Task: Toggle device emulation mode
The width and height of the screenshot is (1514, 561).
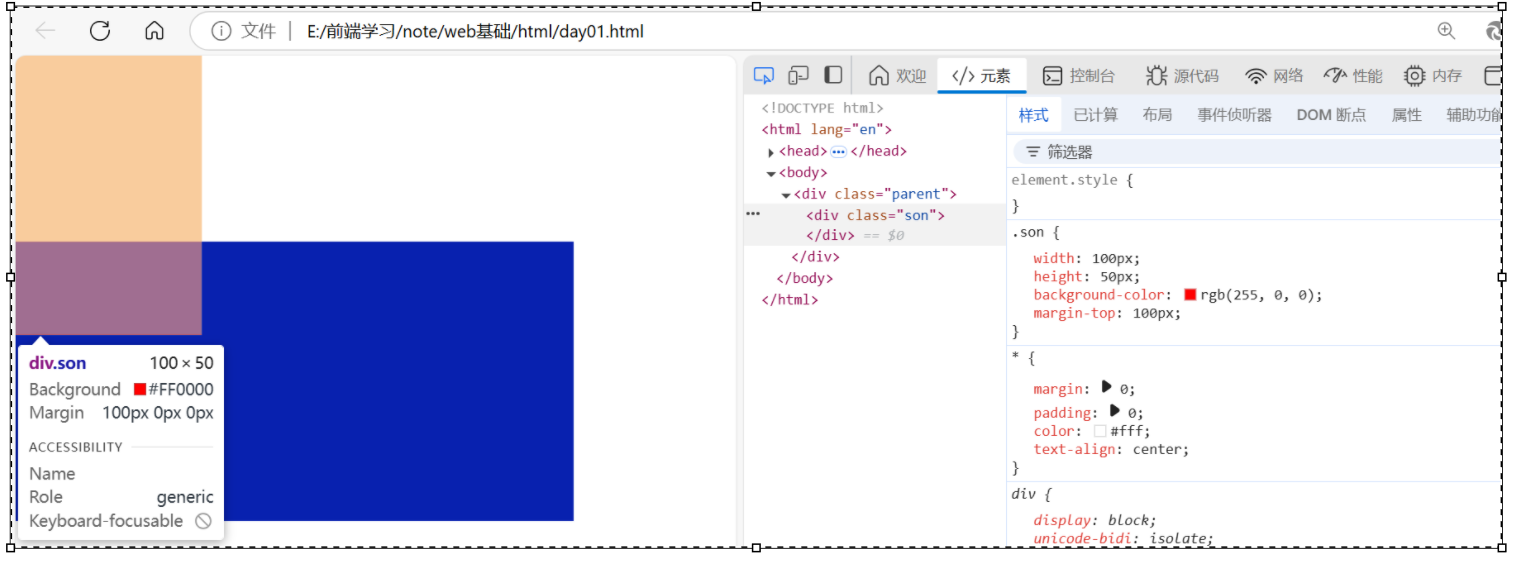Action: pyautogui.click(x=798, y=75)
